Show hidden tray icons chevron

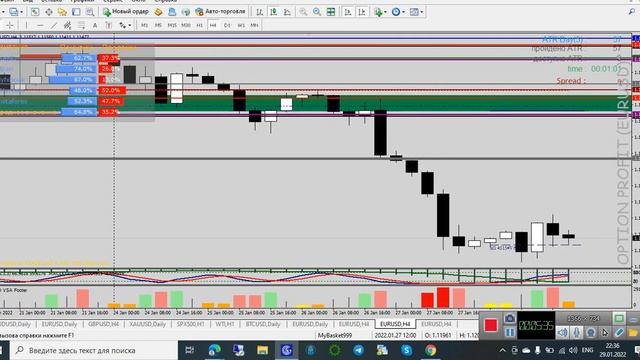tap(502, 350)
